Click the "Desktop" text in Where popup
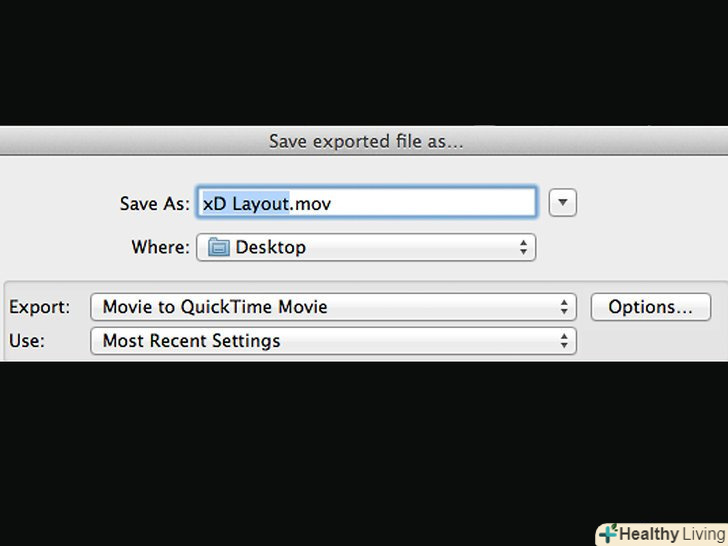 pyautogui.click(x=270, y=247)
